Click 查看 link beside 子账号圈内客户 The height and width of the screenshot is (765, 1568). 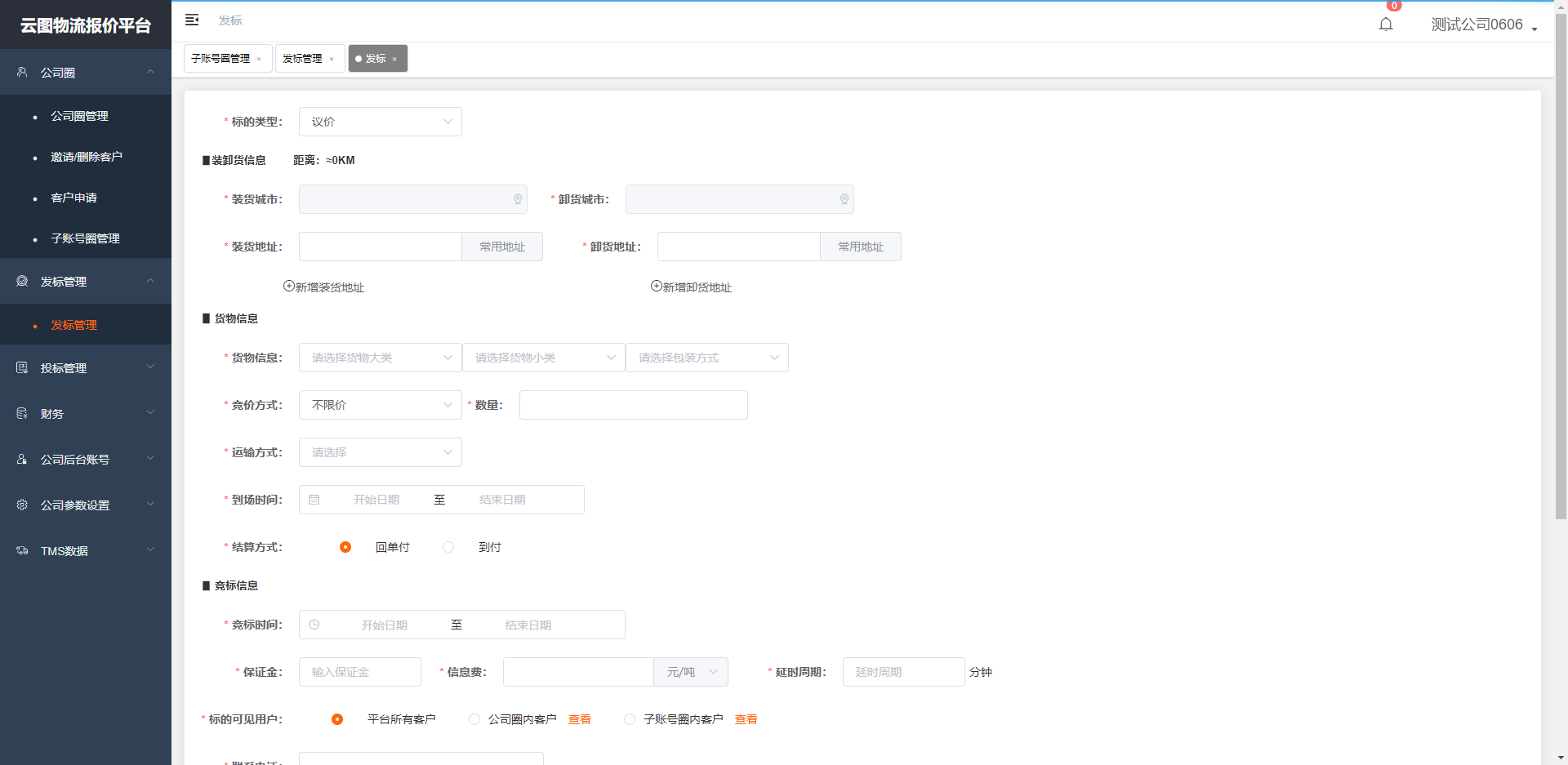(x=746, y=719)
